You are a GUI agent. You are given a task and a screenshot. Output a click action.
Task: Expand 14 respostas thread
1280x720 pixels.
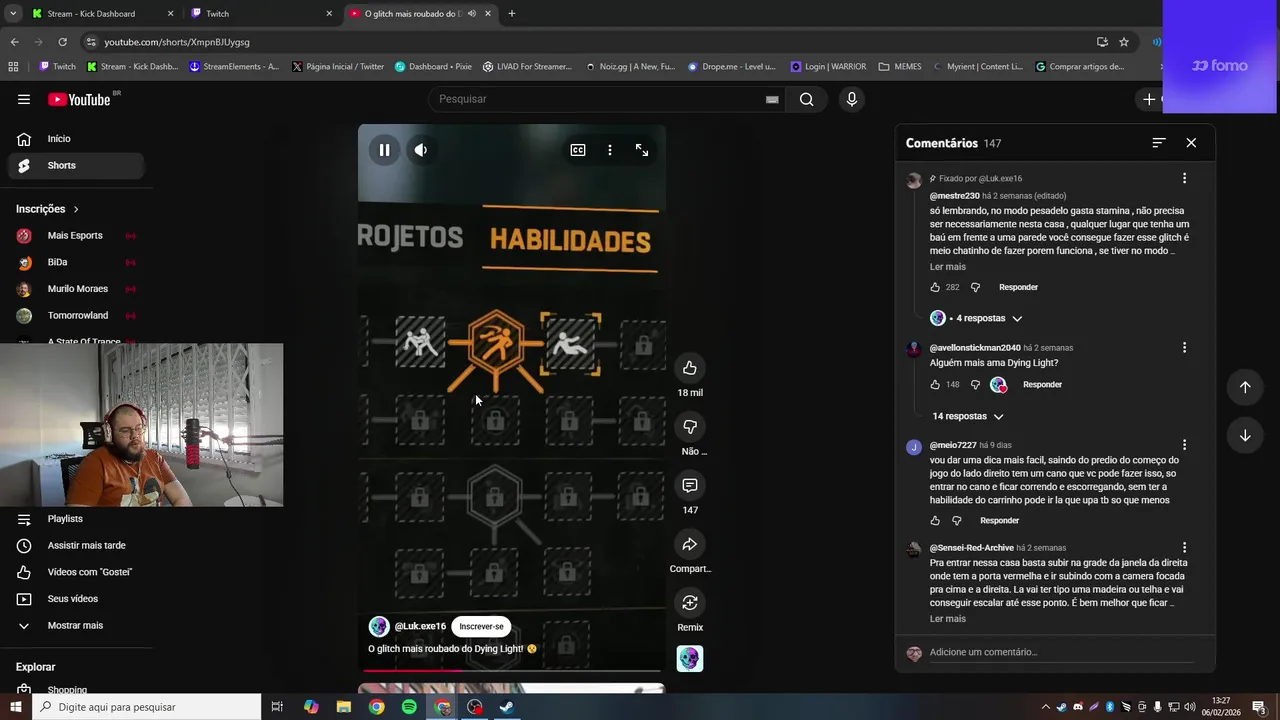(968, 416)
